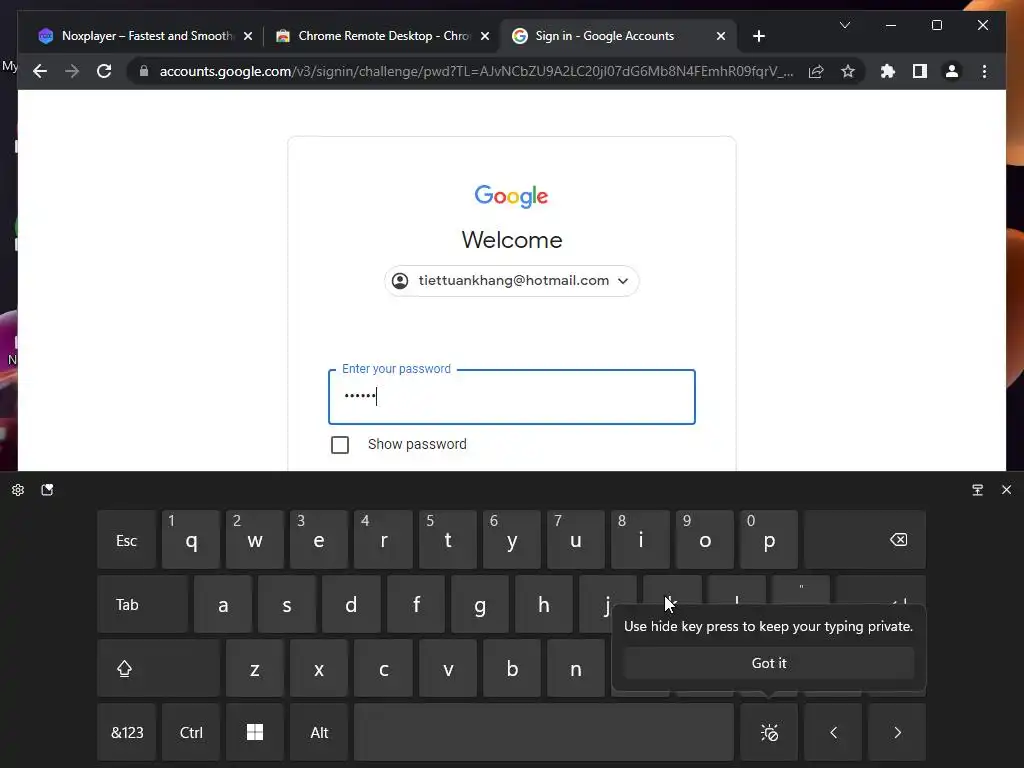Open the Chrome profile icon
1024x768 pixels.
[952, 71]
